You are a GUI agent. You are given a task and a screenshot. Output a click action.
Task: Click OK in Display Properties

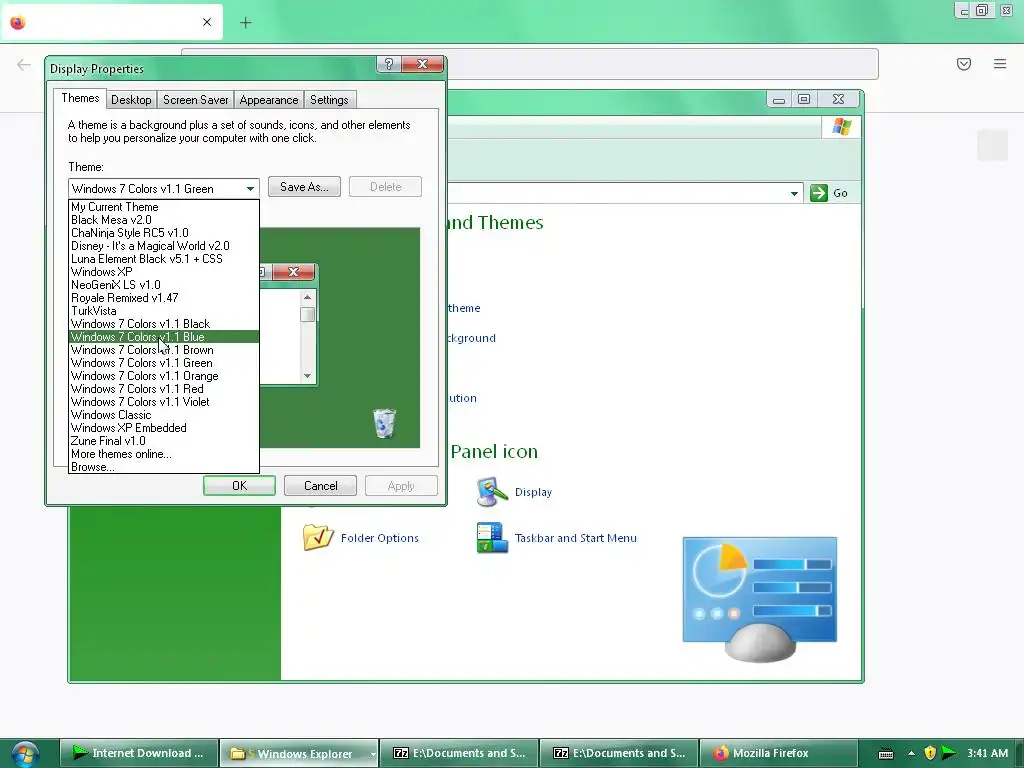click(239, 486)
